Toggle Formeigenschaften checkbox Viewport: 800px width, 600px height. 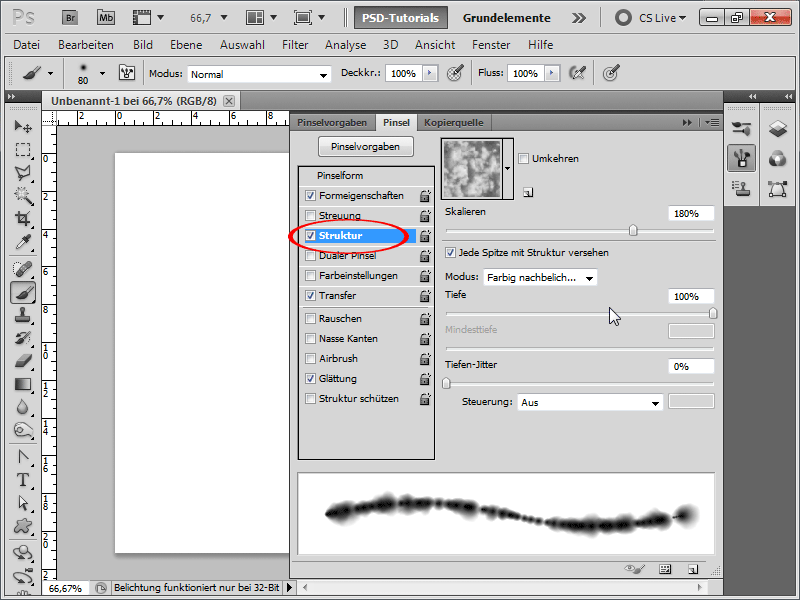tap(310, 195)
